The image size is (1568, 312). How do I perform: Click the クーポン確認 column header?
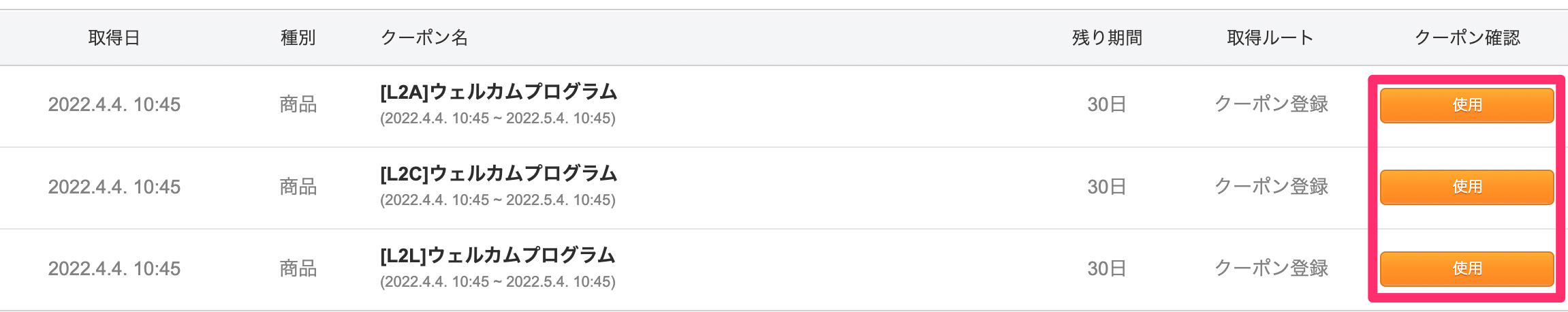point(1467,37)
